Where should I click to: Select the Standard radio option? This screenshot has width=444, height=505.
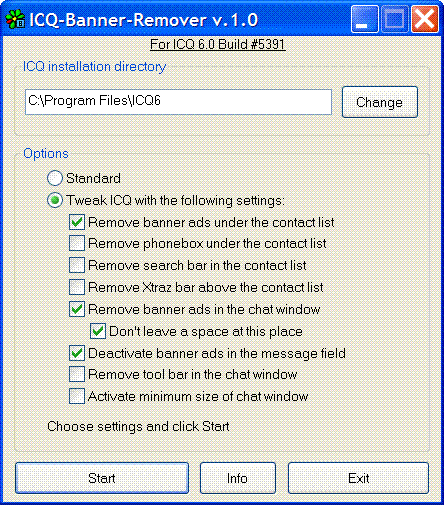tap(55, 178)
